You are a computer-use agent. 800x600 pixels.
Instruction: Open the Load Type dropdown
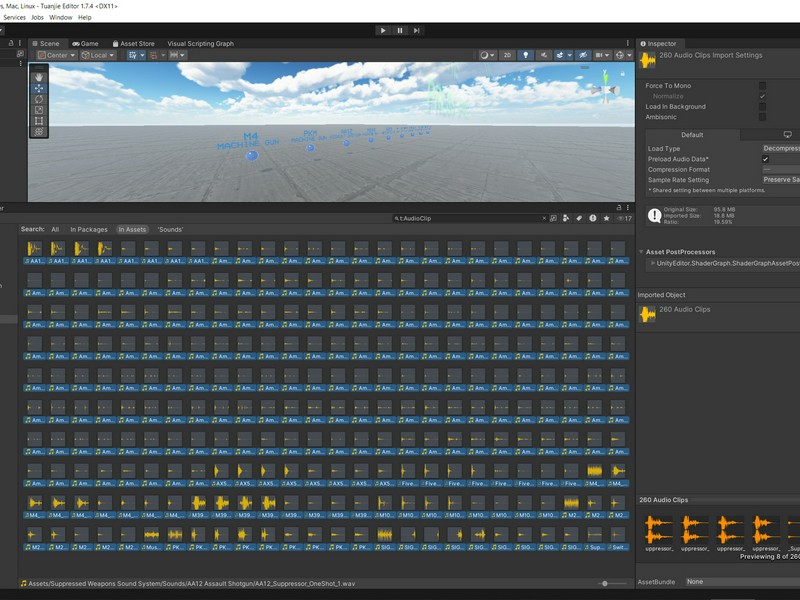[x=781, y=148]
